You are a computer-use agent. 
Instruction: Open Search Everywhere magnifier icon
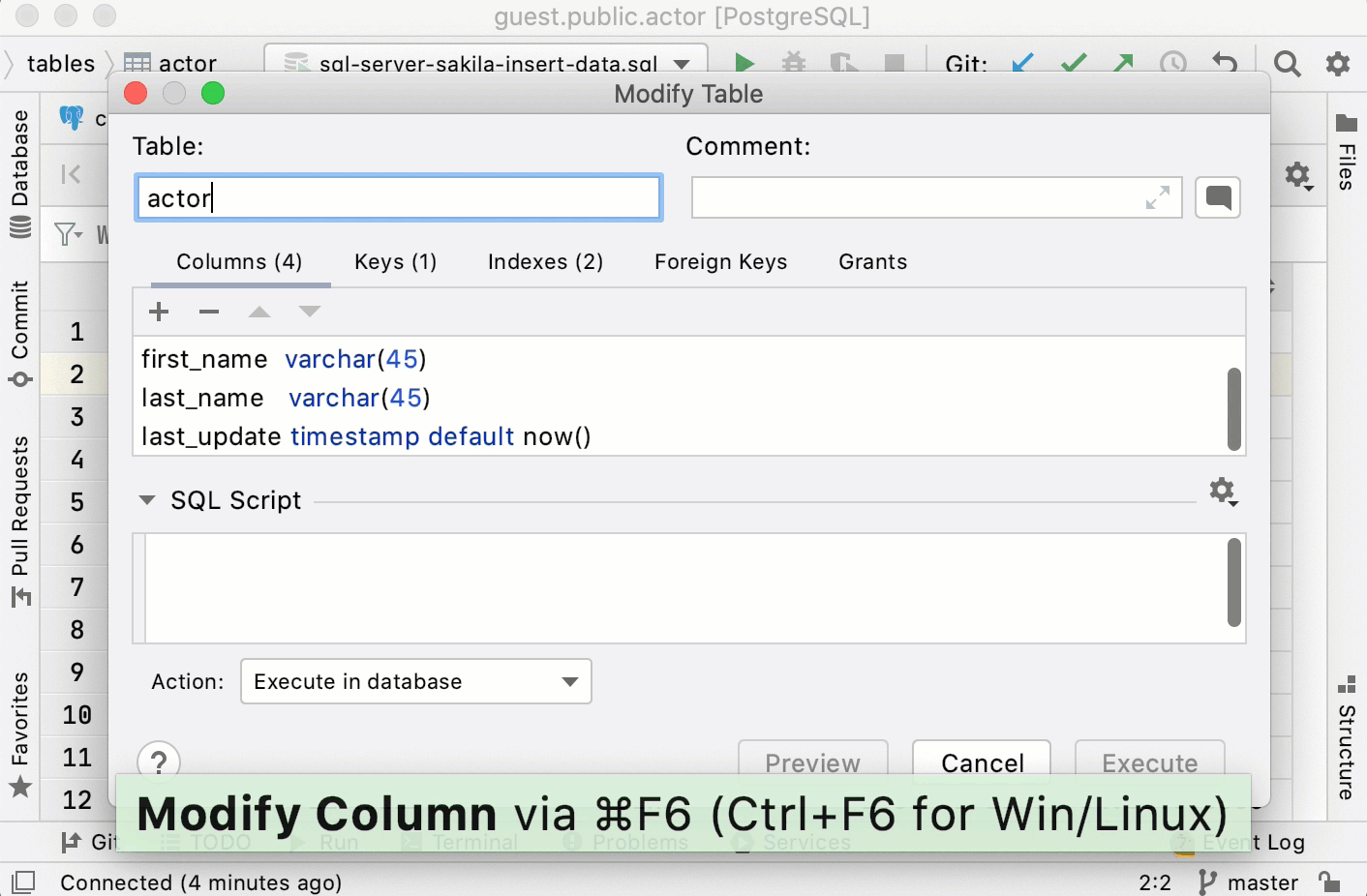[1287, 64]
